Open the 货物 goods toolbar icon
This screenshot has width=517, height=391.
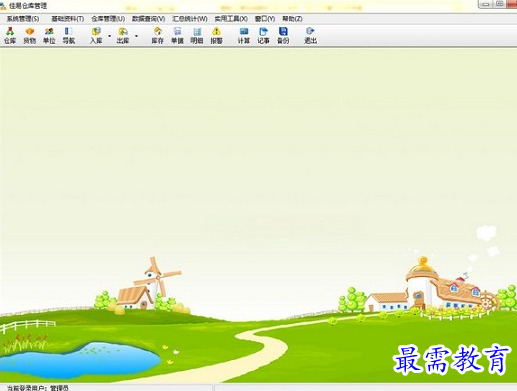click(30, 36)
